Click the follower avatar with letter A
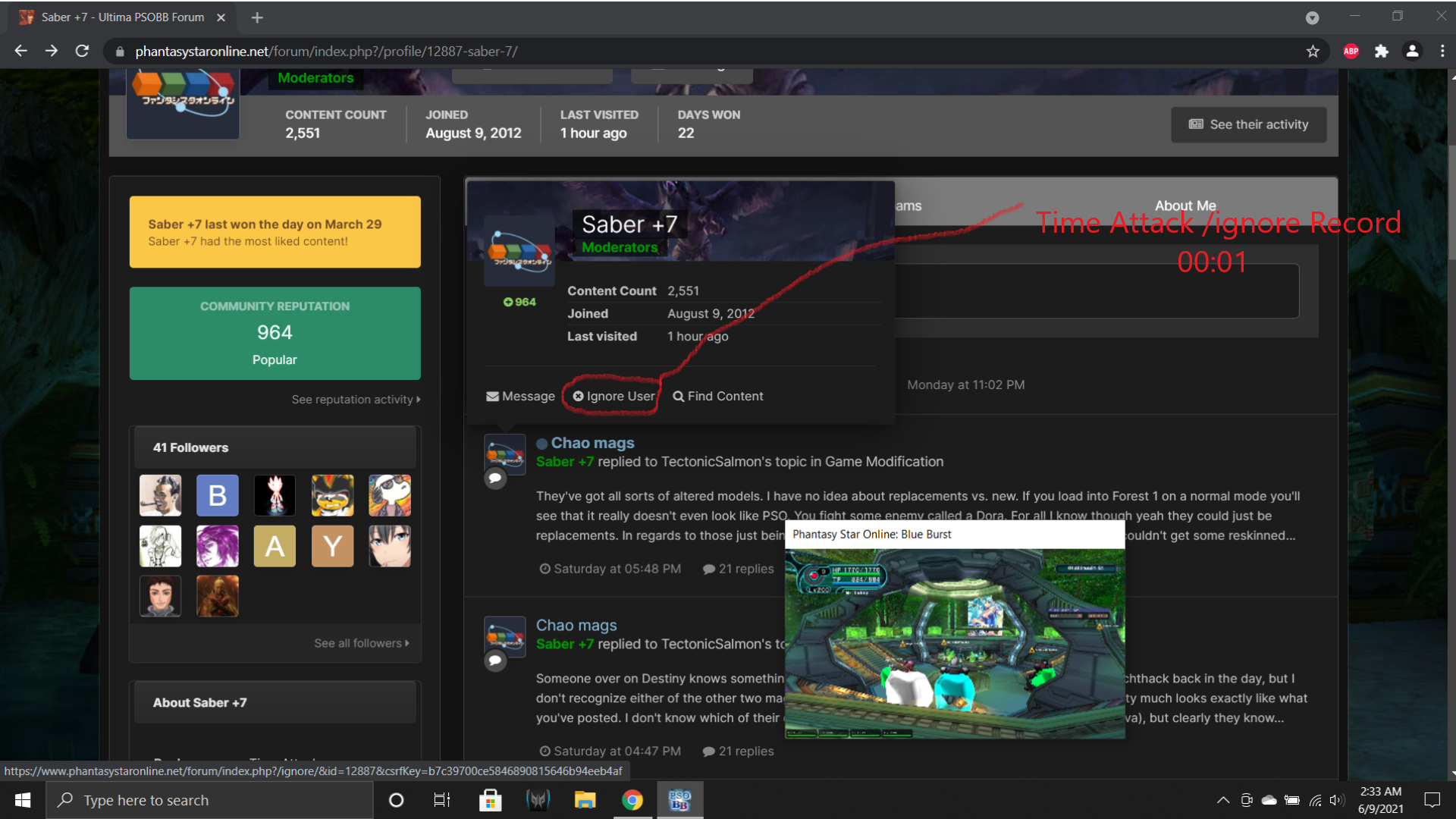The image size is (1456, 819). pos(275,546)
